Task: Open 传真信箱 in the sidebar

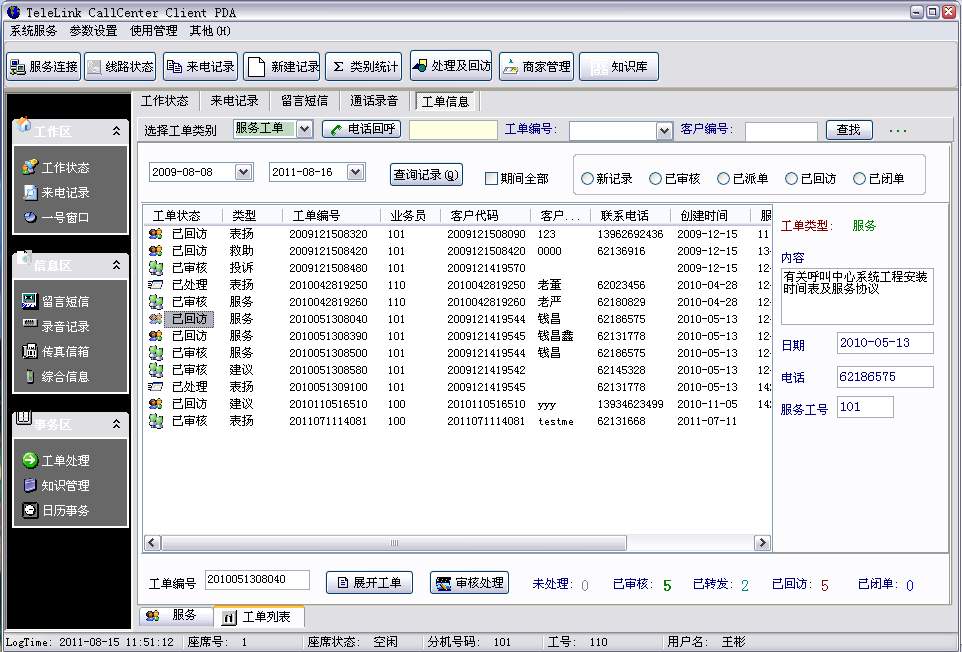Action: 56,351
